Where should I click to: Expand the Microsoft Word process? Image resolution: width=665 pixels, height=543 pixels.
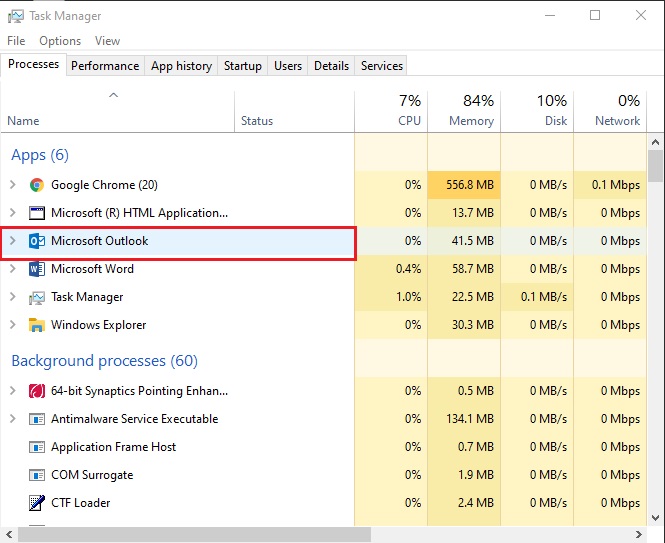pyautogui.click(x=13, y=269)
